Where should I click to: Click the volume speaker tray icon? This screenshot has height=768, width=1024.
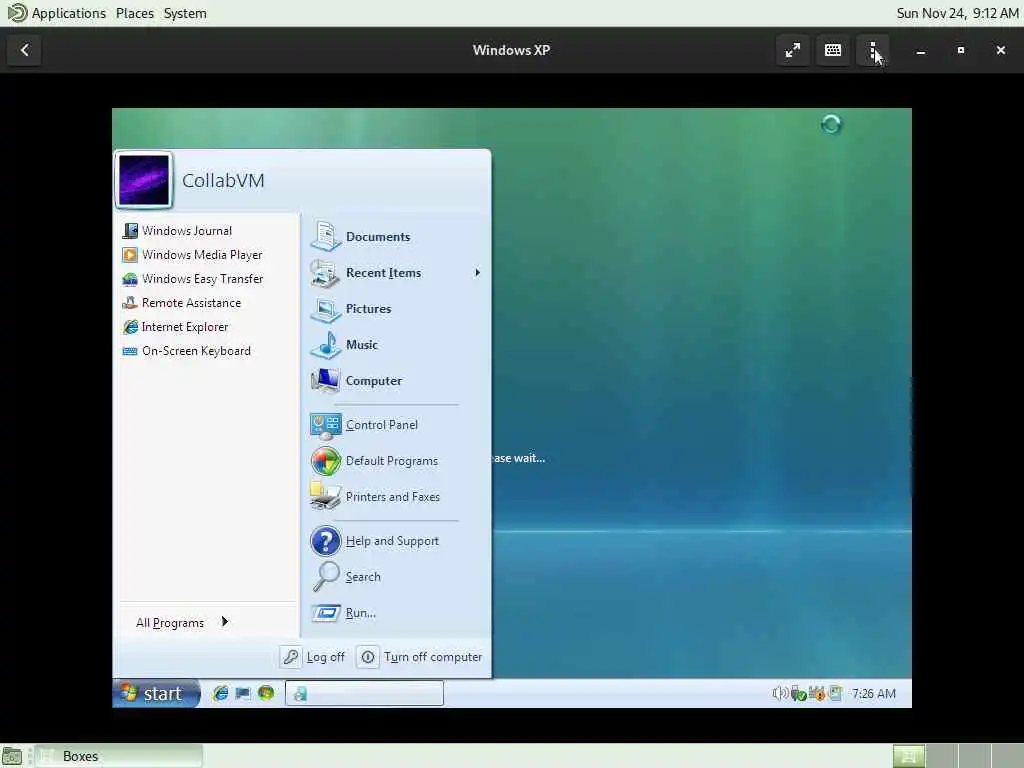[780, 693]
